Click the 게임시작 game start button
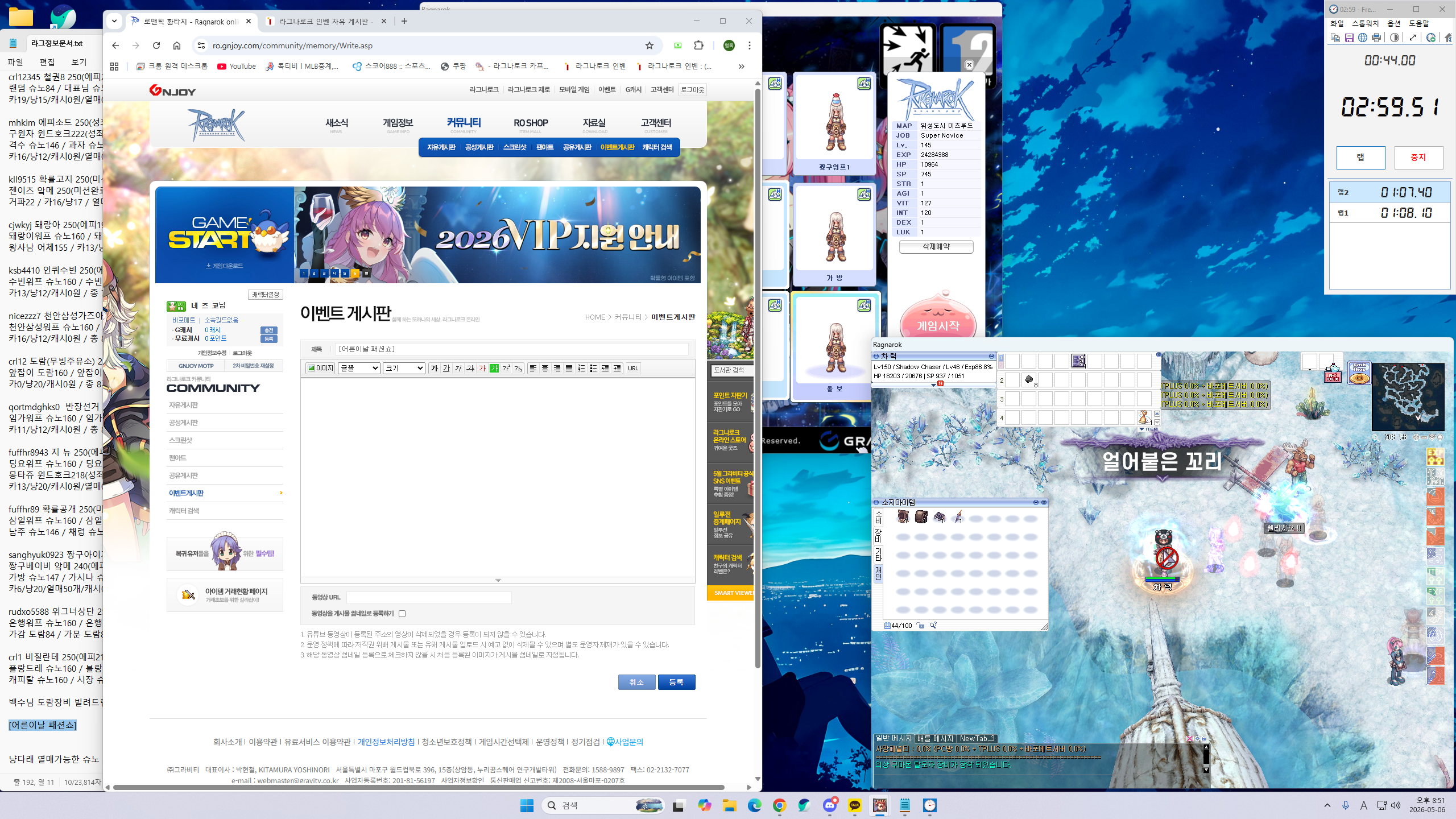Screen dimensions: 1456x819 click(938, 325)
